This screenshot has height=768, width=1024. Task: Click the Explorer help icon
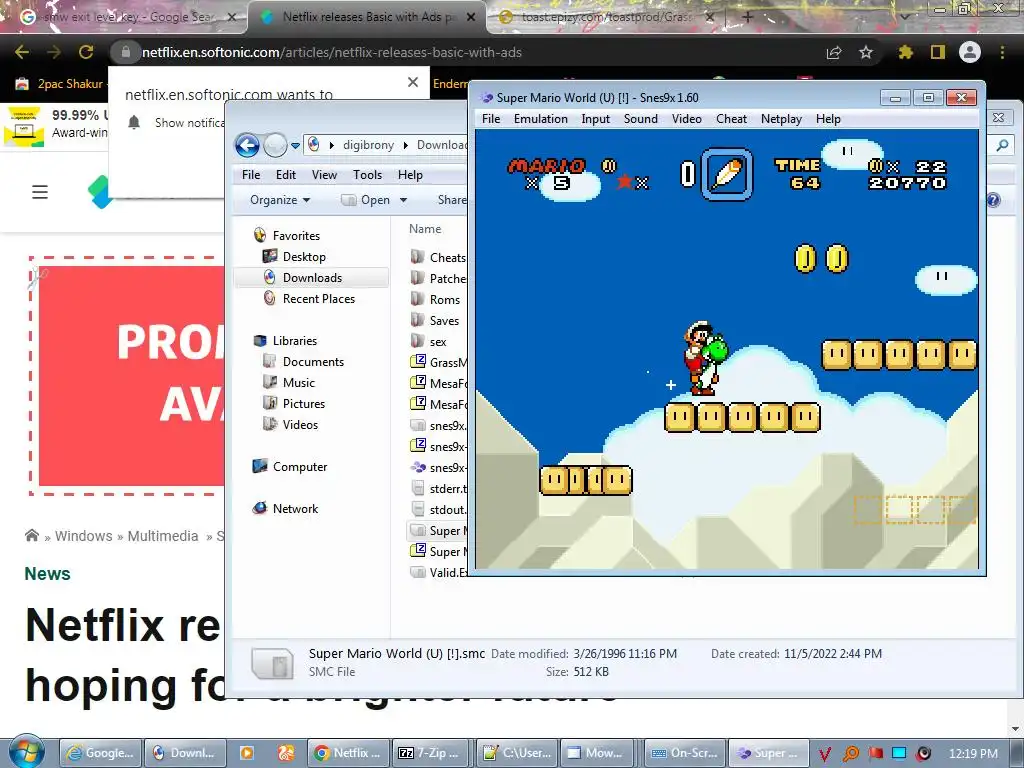click(x=993, y=200)
